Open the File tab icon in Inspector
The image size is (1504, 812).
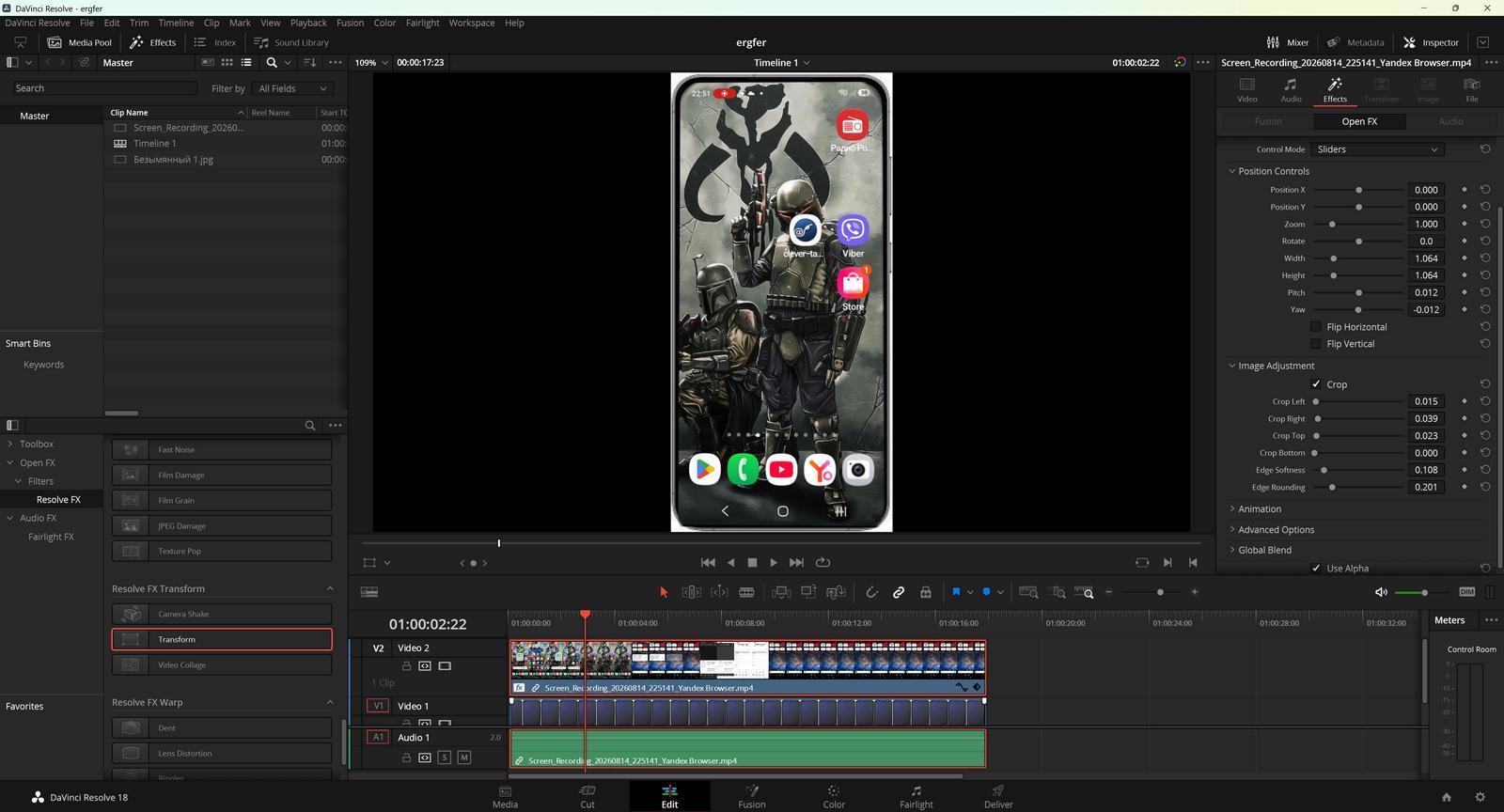(1472, 89)
